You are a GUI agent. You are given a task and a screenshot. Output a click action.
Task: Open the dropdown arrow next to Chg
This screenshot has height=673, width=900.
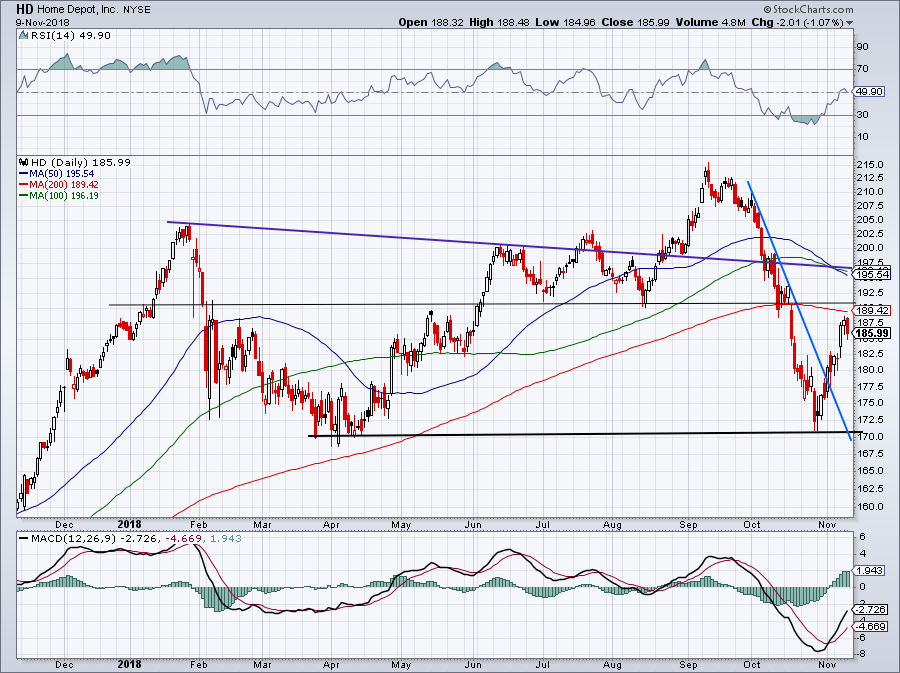tap(850, 23)
